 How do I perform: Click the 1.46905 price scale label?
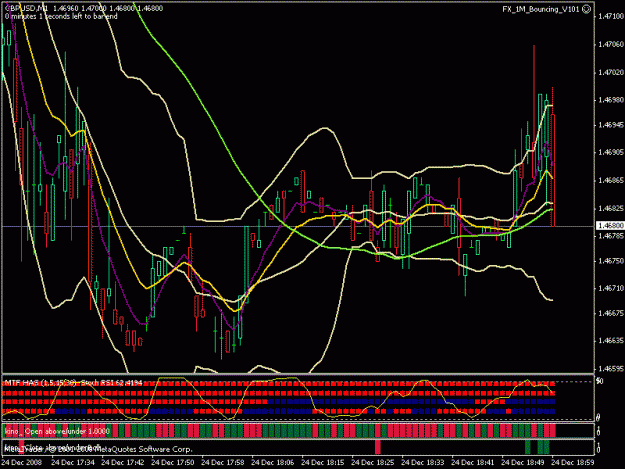[x=610, y=152]
